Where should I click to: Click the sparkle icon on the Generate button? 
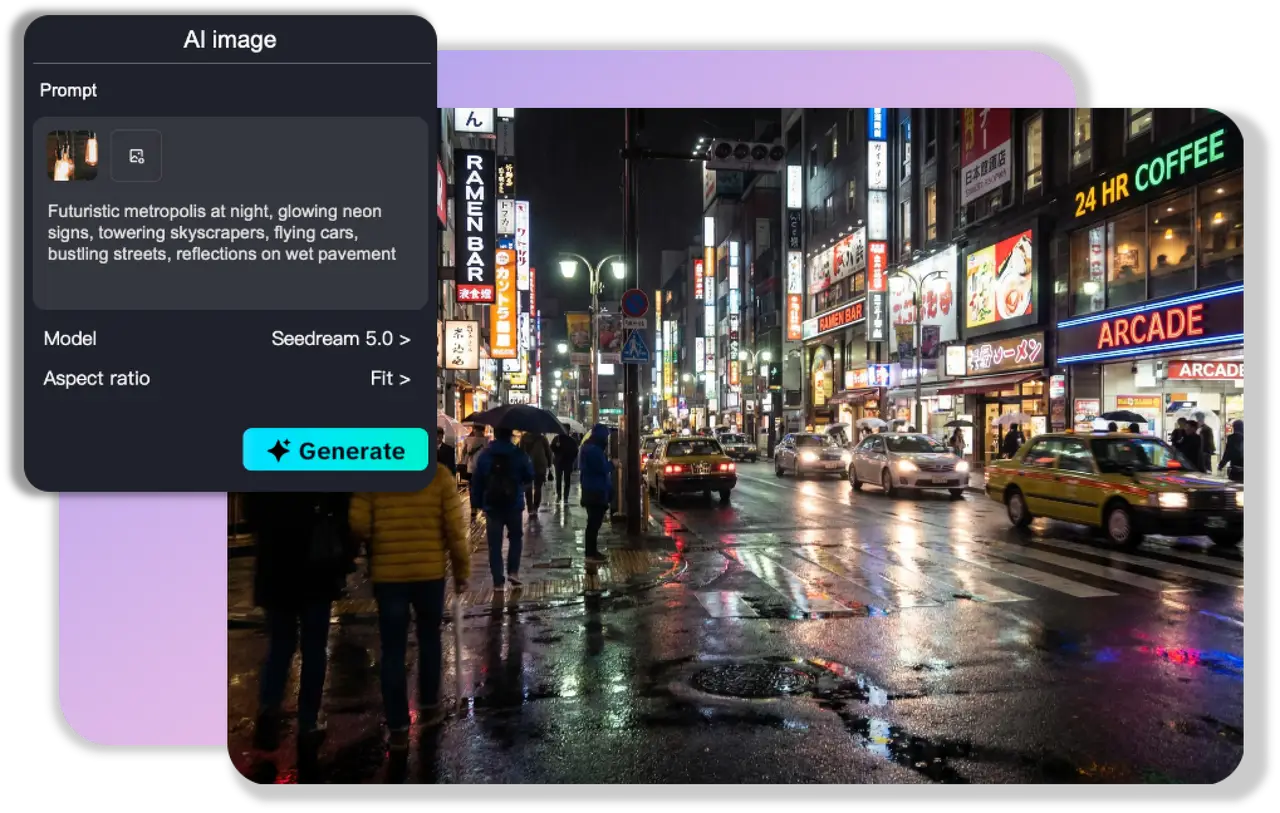(281, 449)
